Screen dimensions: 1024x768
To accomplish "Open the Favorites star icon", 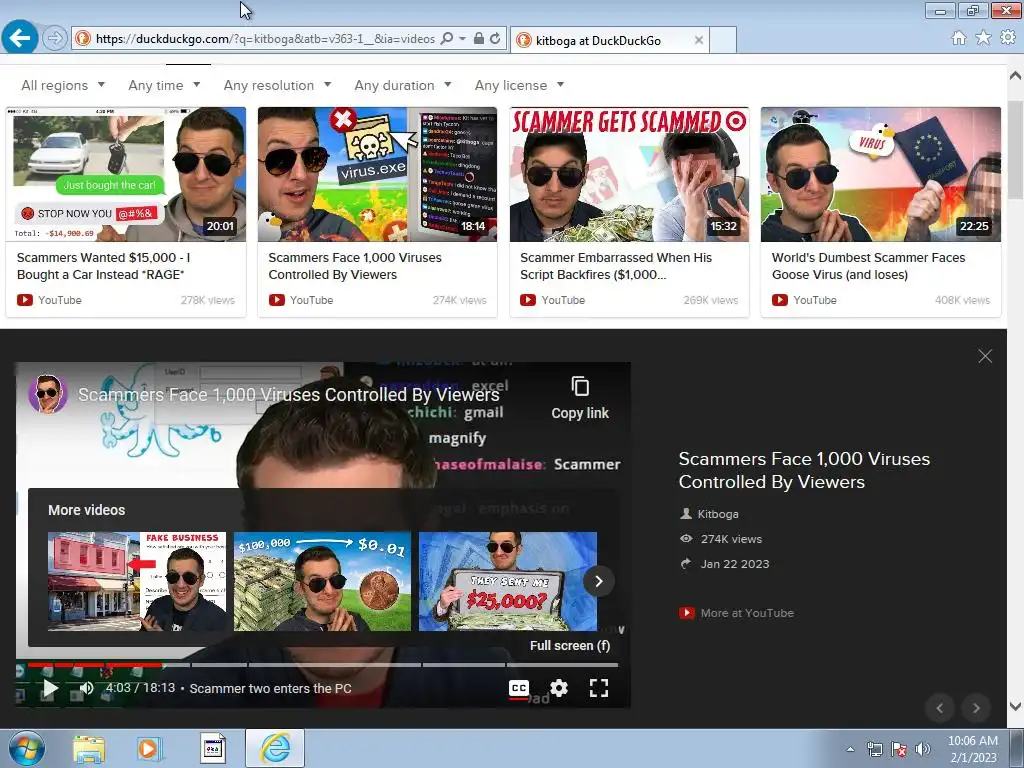I will [x=983, y=38].
